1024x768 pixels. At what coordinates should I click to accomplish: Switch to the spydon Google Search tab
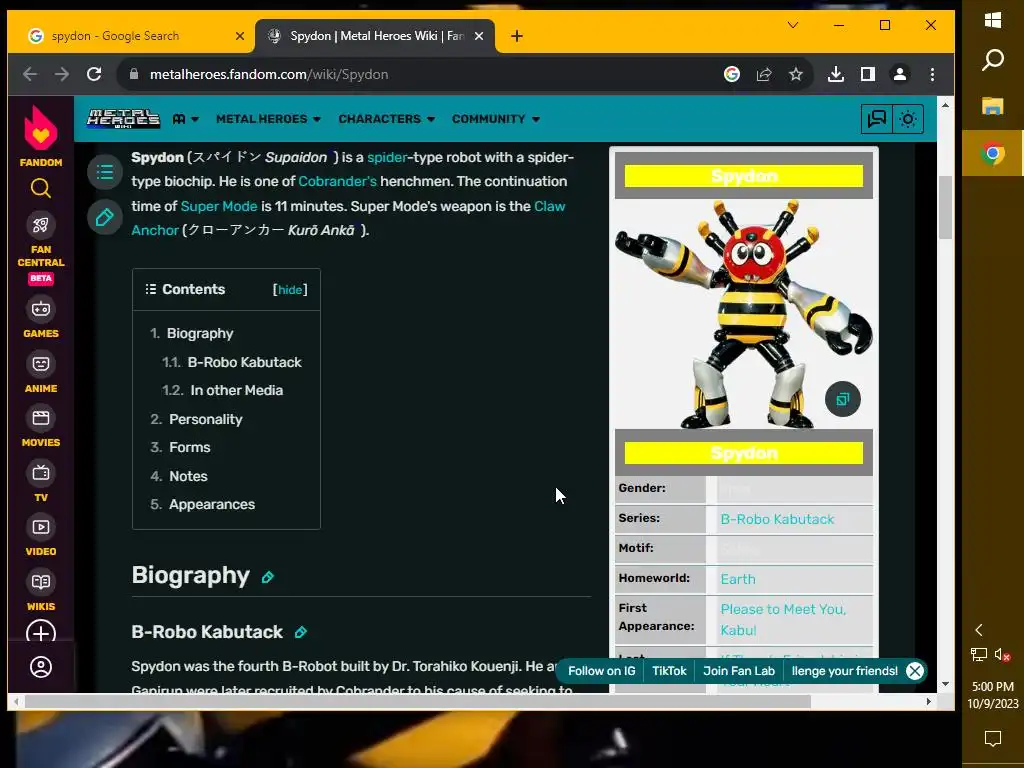(x=131, y=36)
